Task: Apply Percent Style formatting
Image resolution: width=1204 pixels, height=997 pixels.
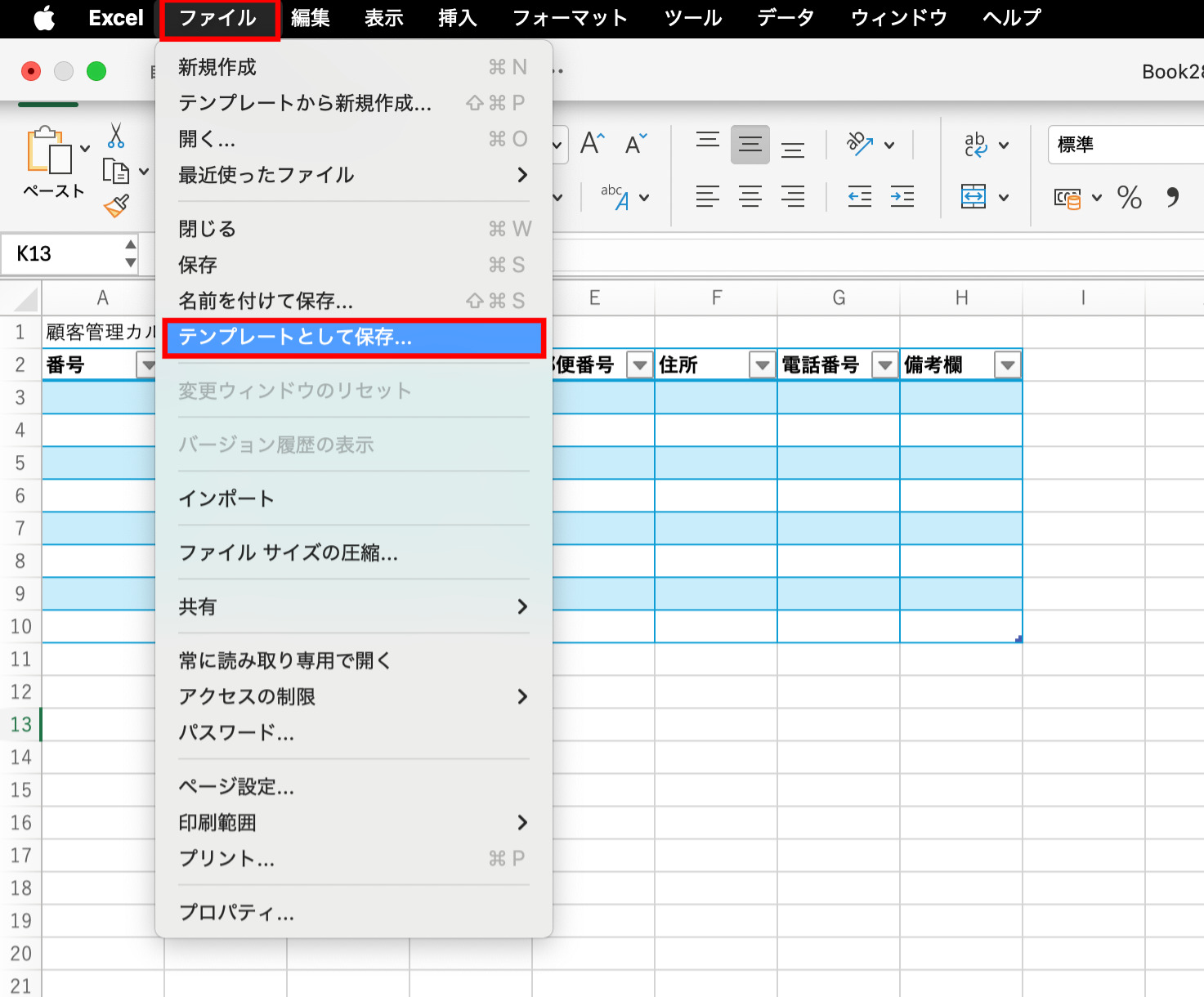Action: (1129, 197)
